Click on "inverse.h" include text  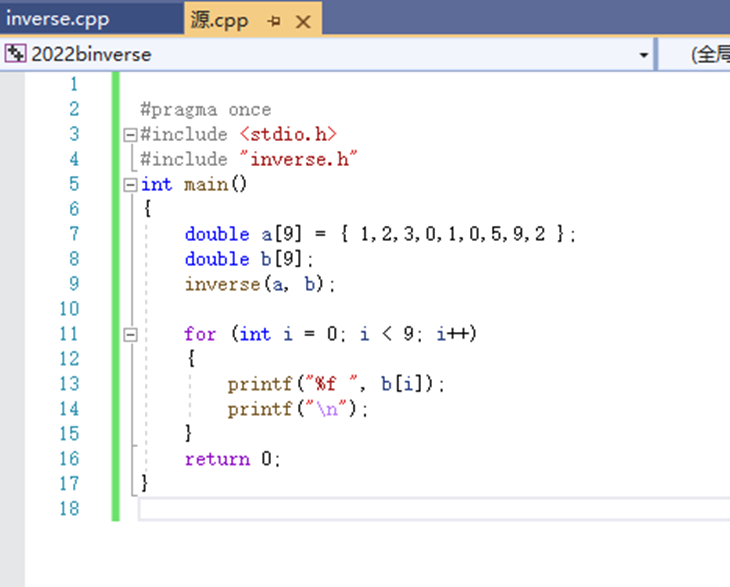click(x=298, y=159)
